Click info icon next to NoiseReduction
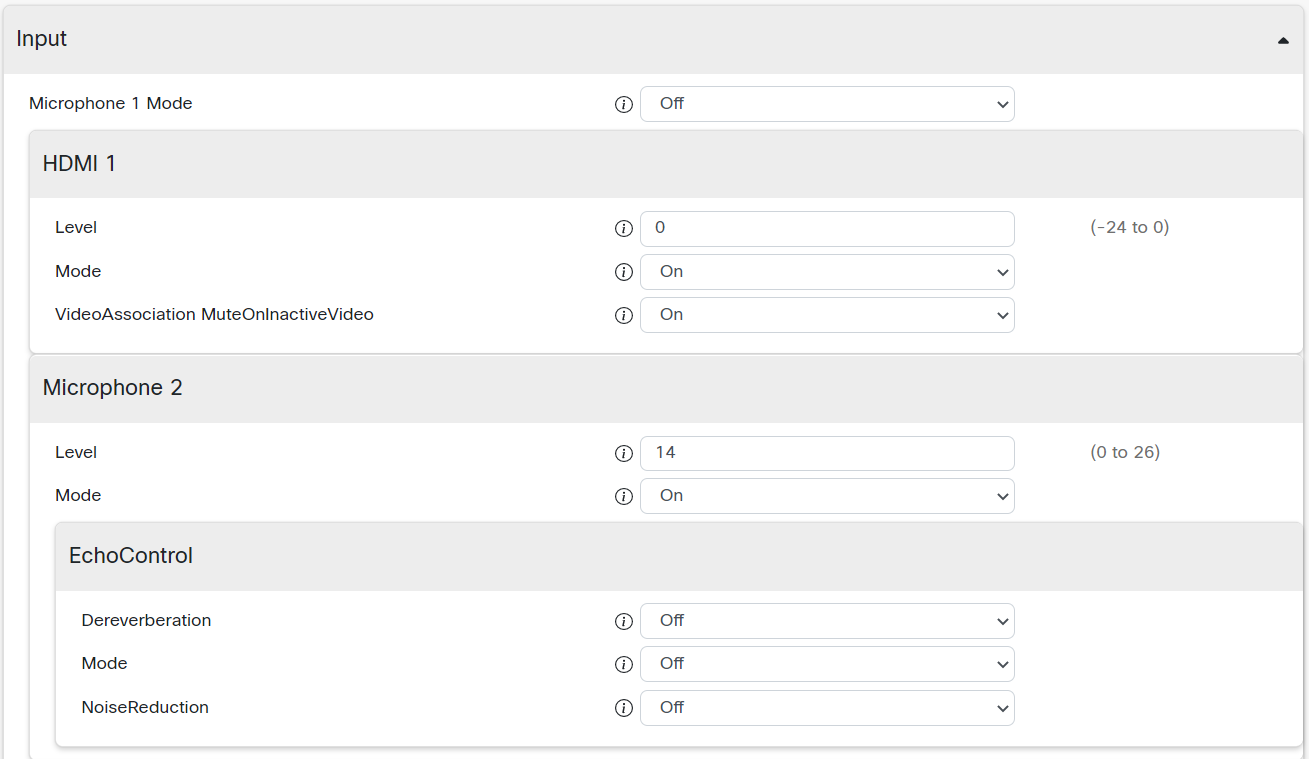The height and width of the screenshot is (759, 1309). tap(624, 708)
